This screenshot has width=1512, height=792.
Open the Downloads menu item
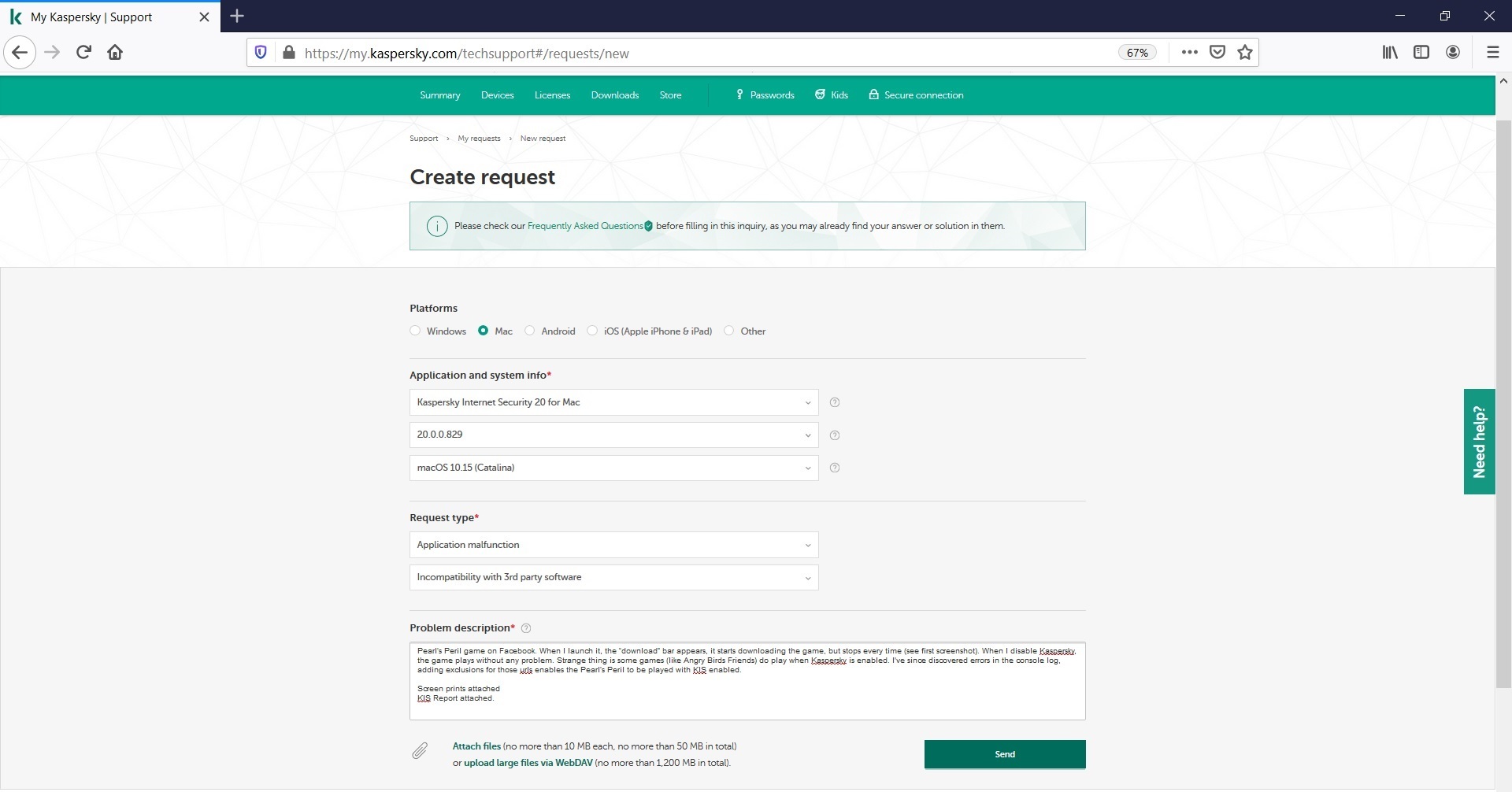coord(615,95)
